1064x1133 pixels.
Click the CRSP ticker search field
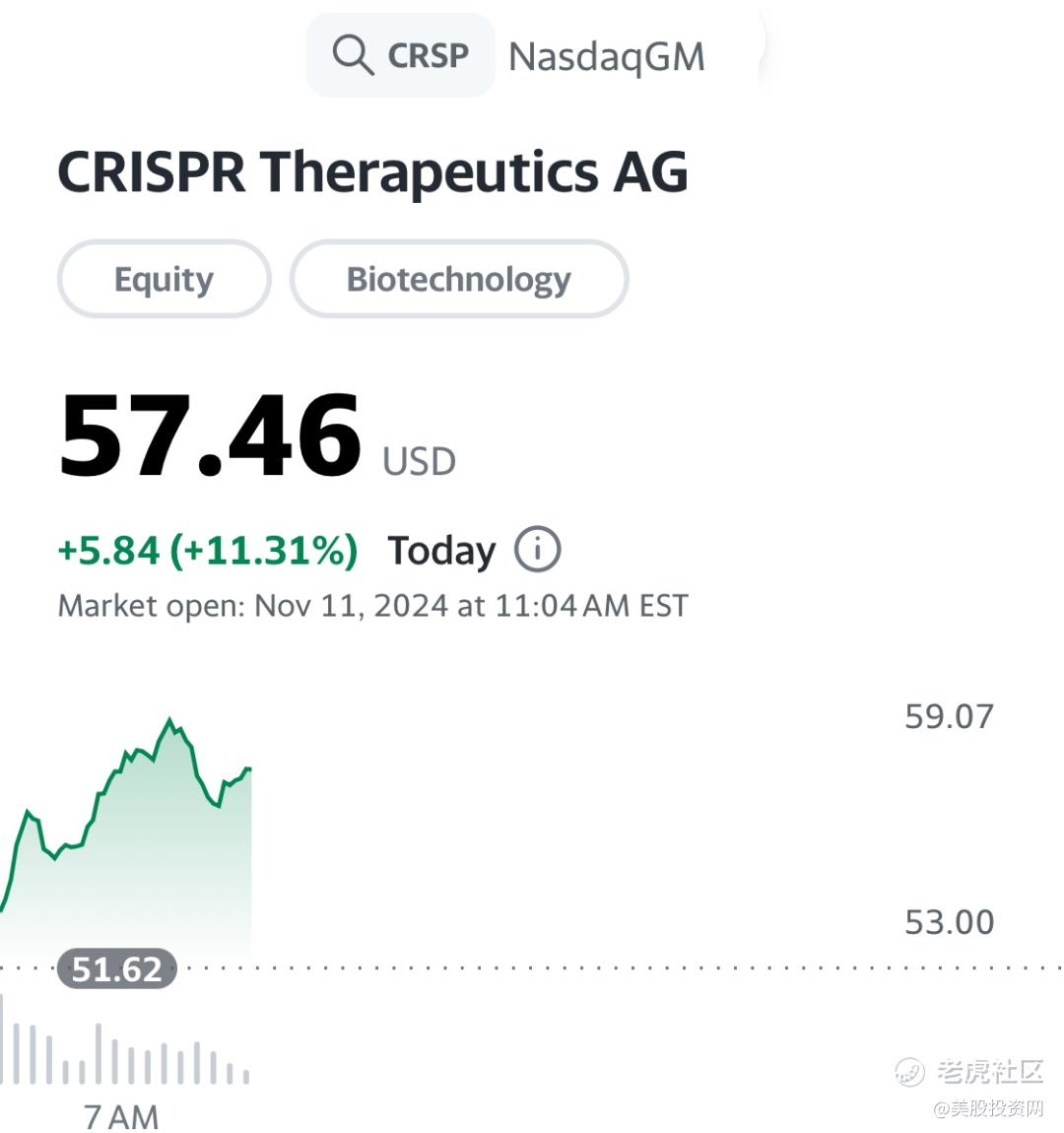click(x=427, y=55)
